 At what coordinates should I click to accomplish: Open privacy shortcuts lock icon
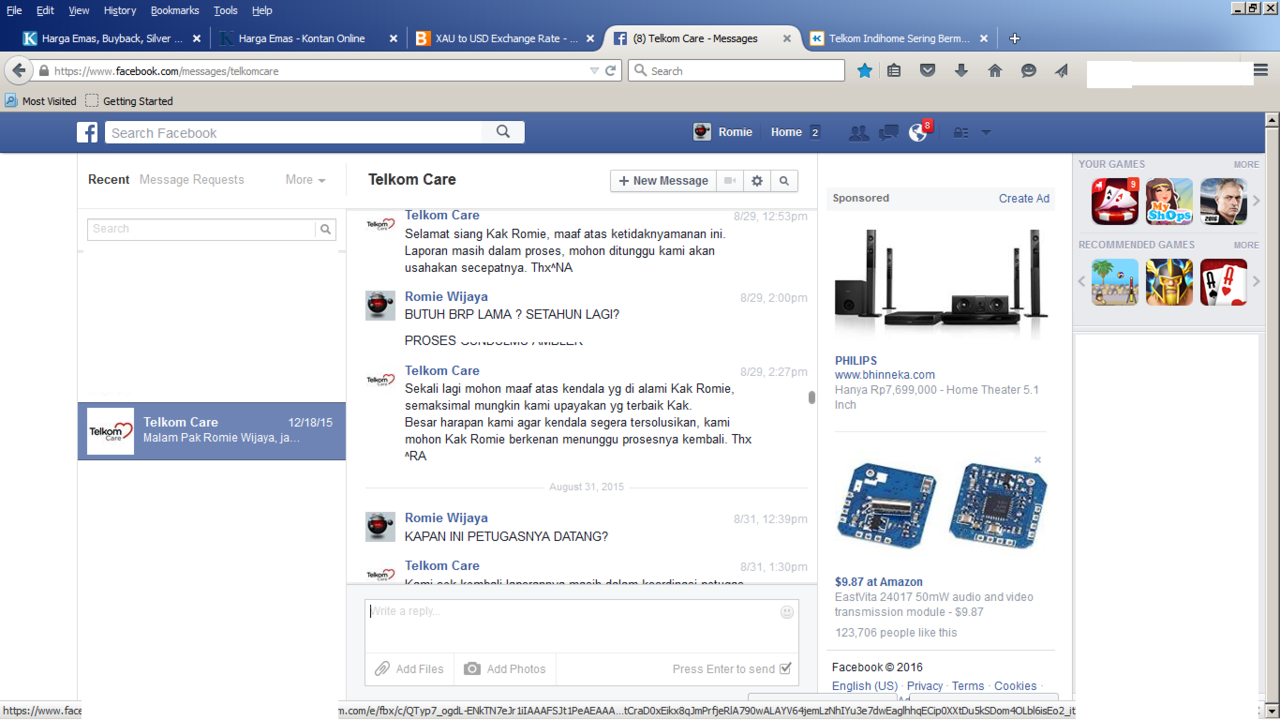tap(960, 132)
